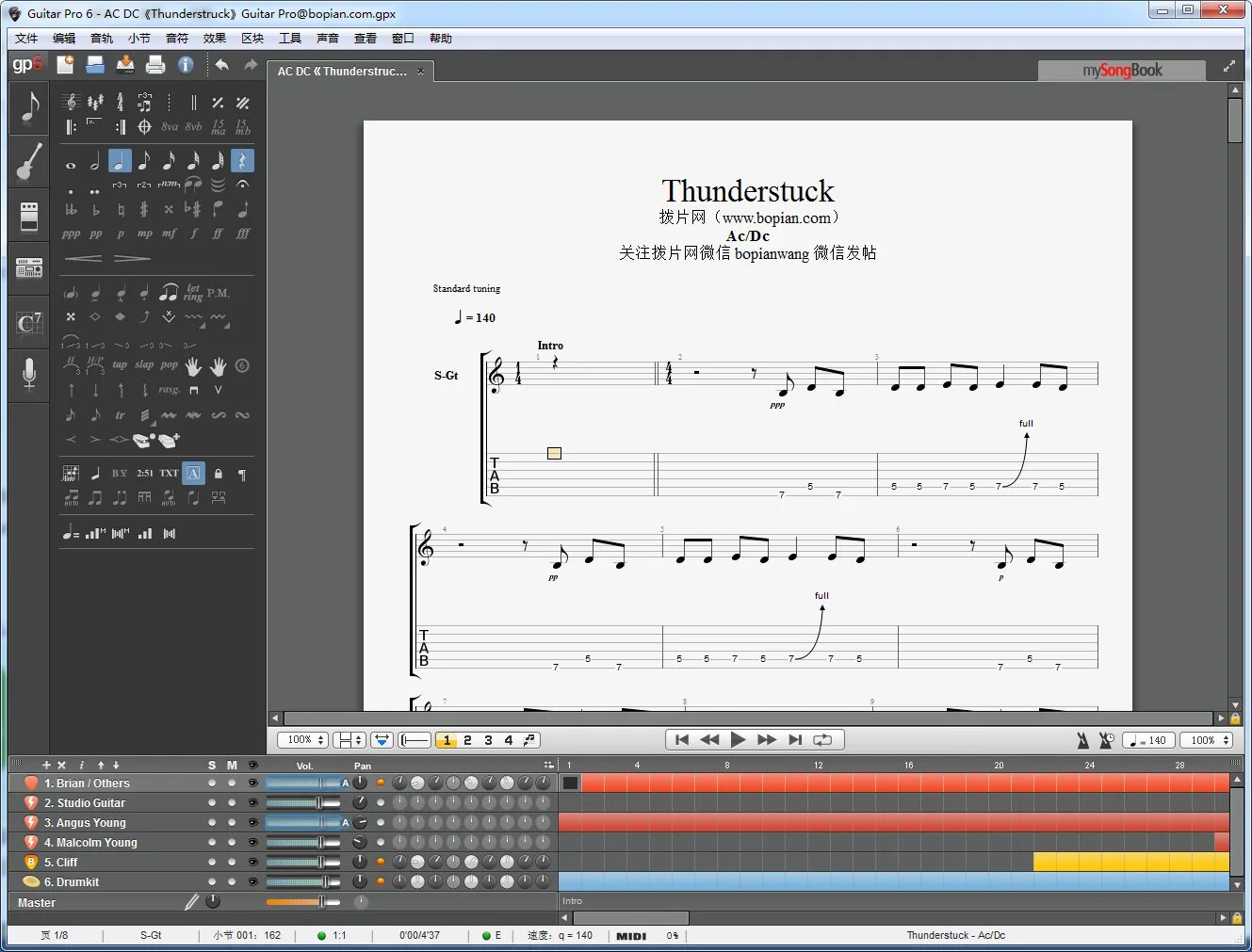Apply the fermata symbol
This screenshot has height=952, width=1252.
[242, 185]
